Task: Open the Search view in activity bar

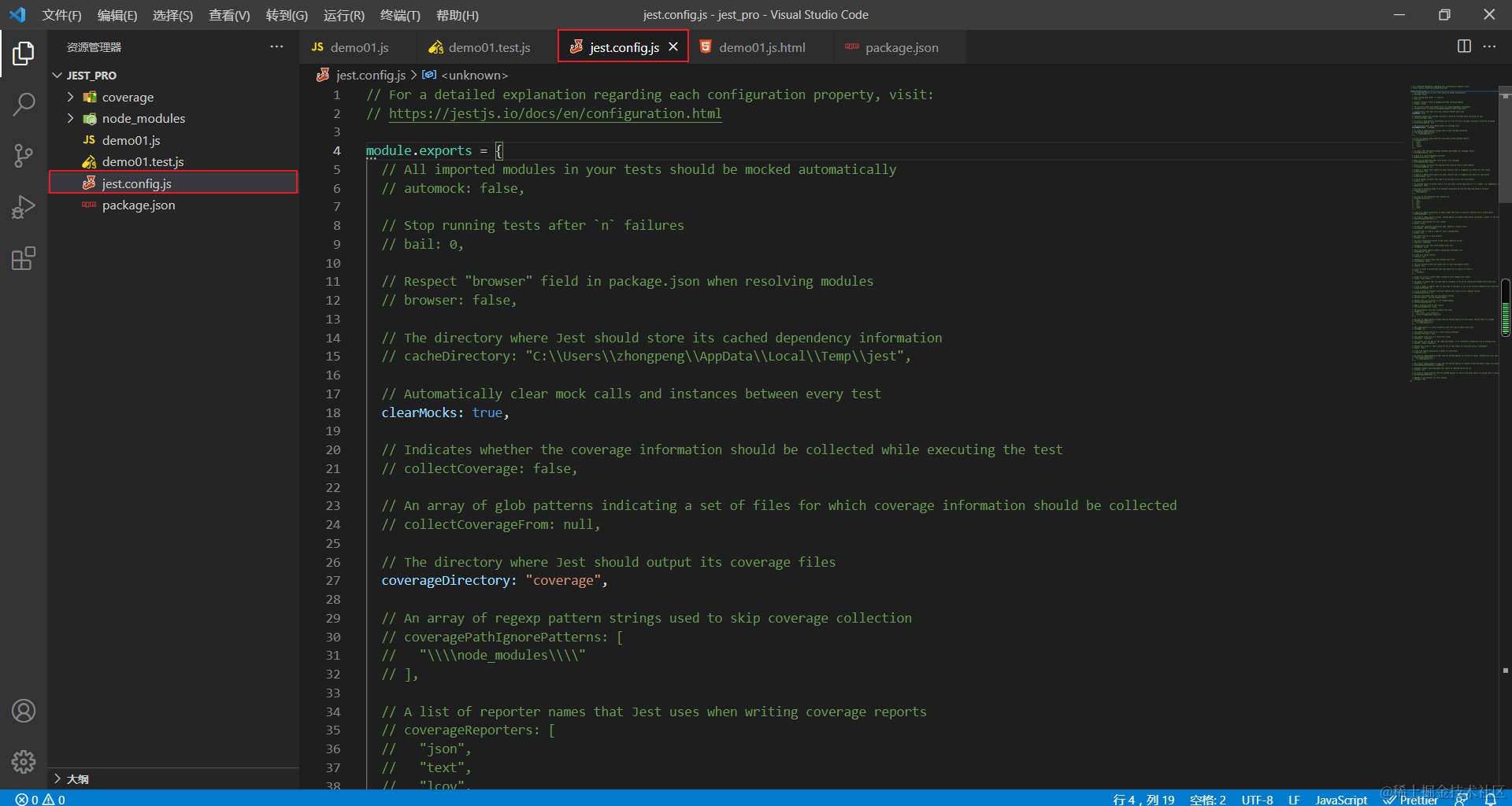Action: click(24, 104)
